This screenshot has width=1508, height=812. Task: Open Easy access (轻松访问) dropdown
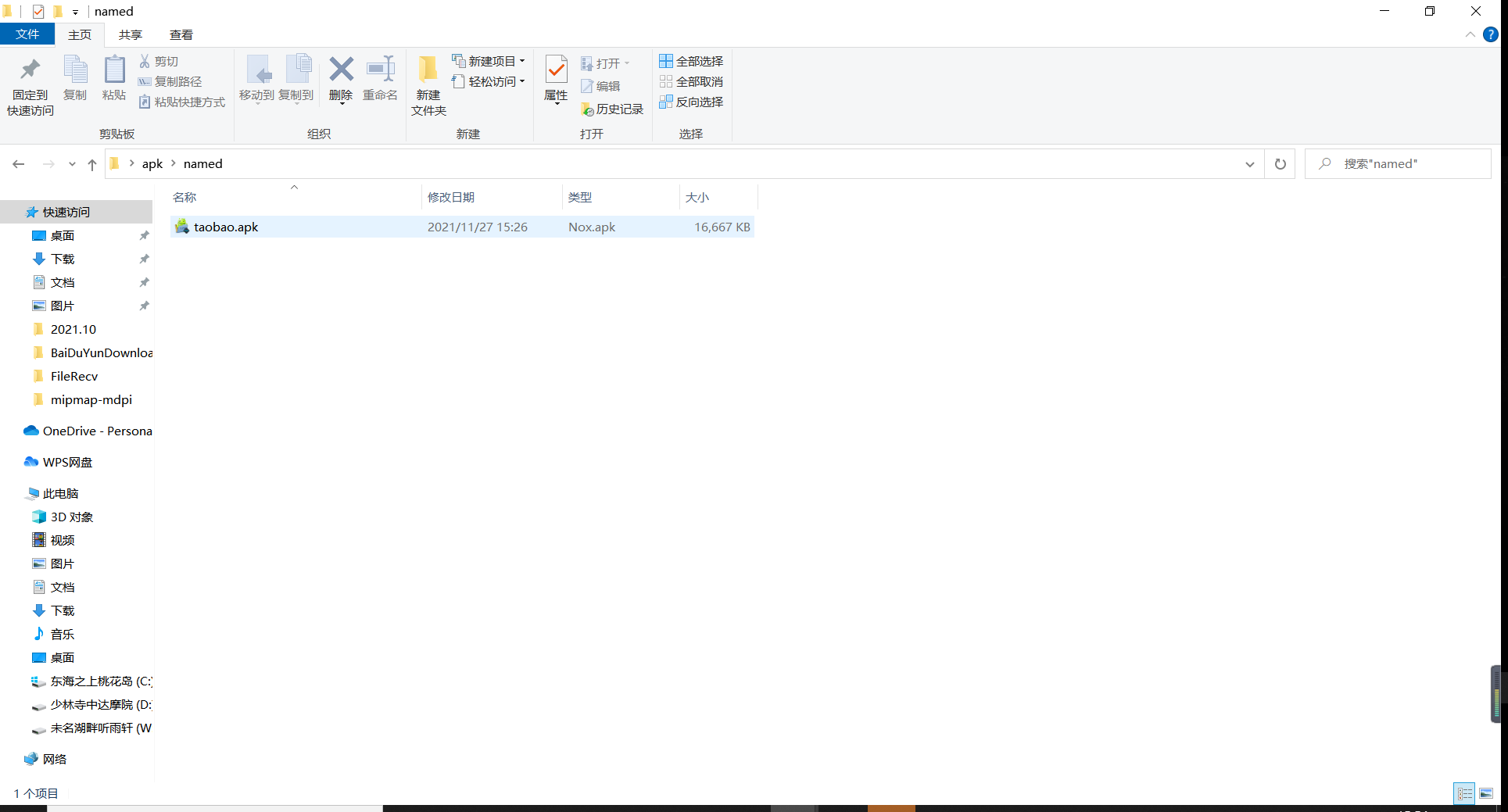pos(489,81)
